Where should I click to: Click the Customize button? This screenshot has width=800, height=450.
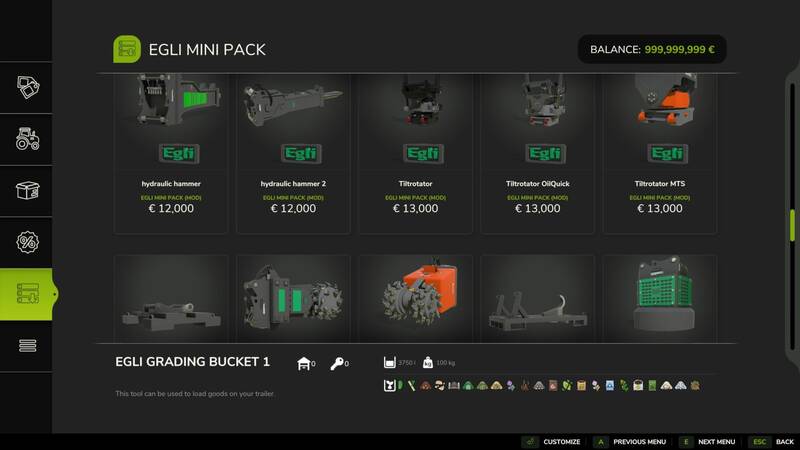(552, 442)
